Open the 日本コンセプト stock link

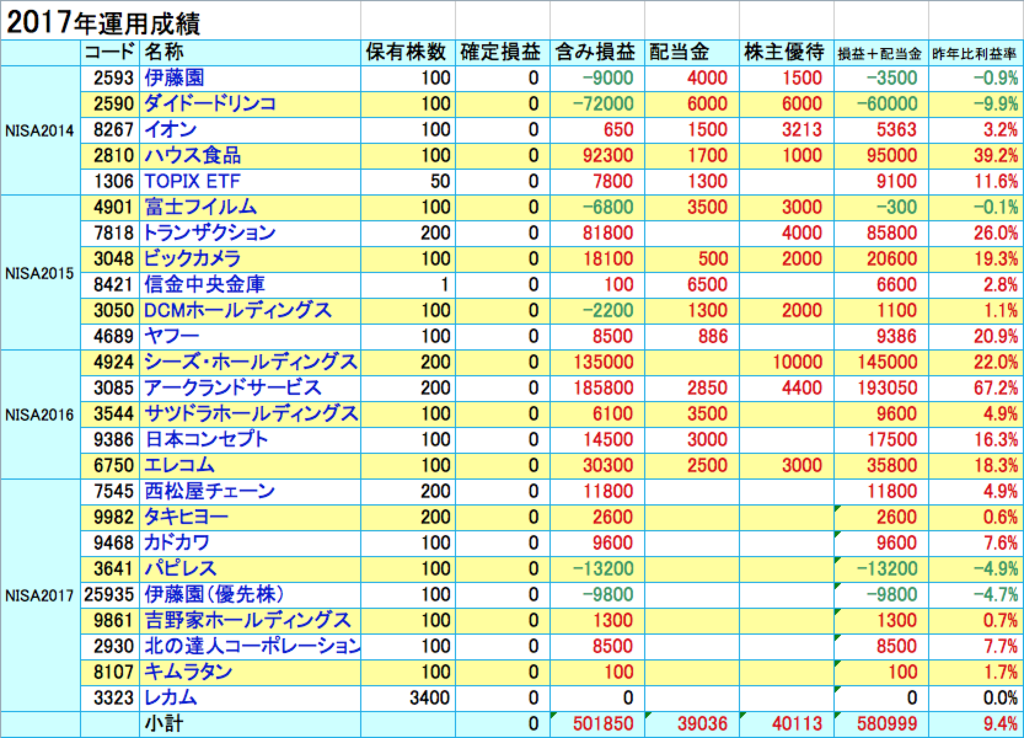pos(206,440)
